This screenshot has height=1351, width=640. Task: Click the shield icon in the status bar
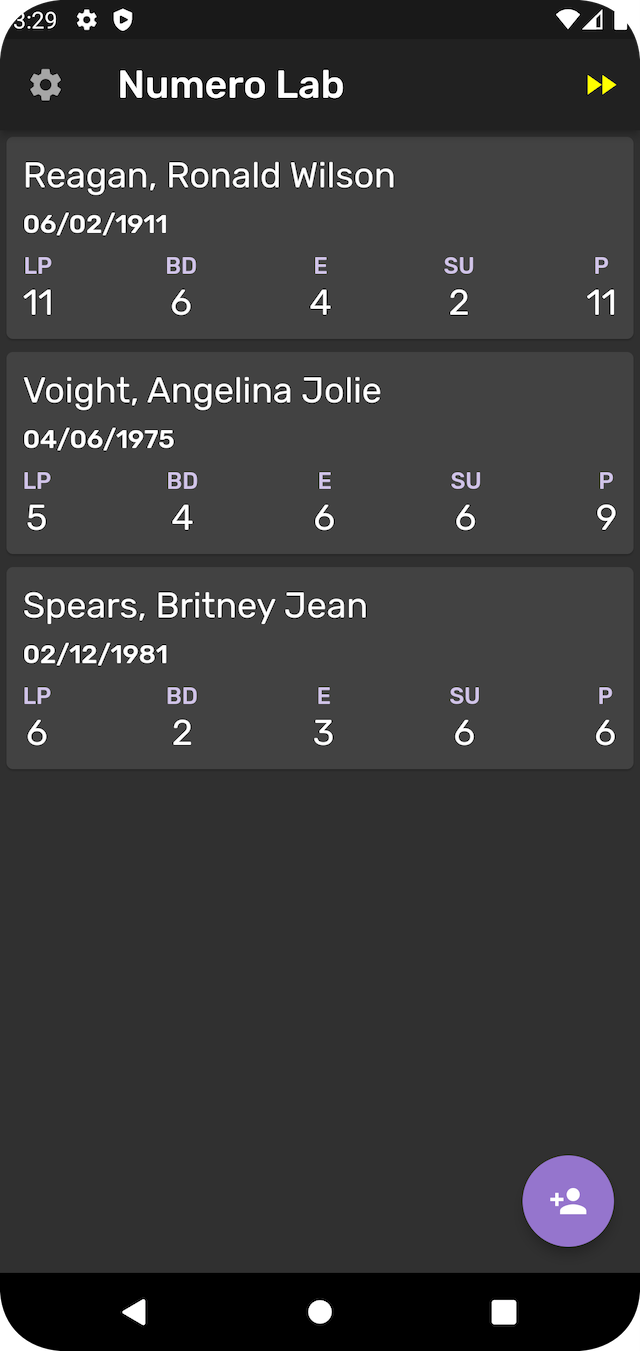tap(122, 19)
